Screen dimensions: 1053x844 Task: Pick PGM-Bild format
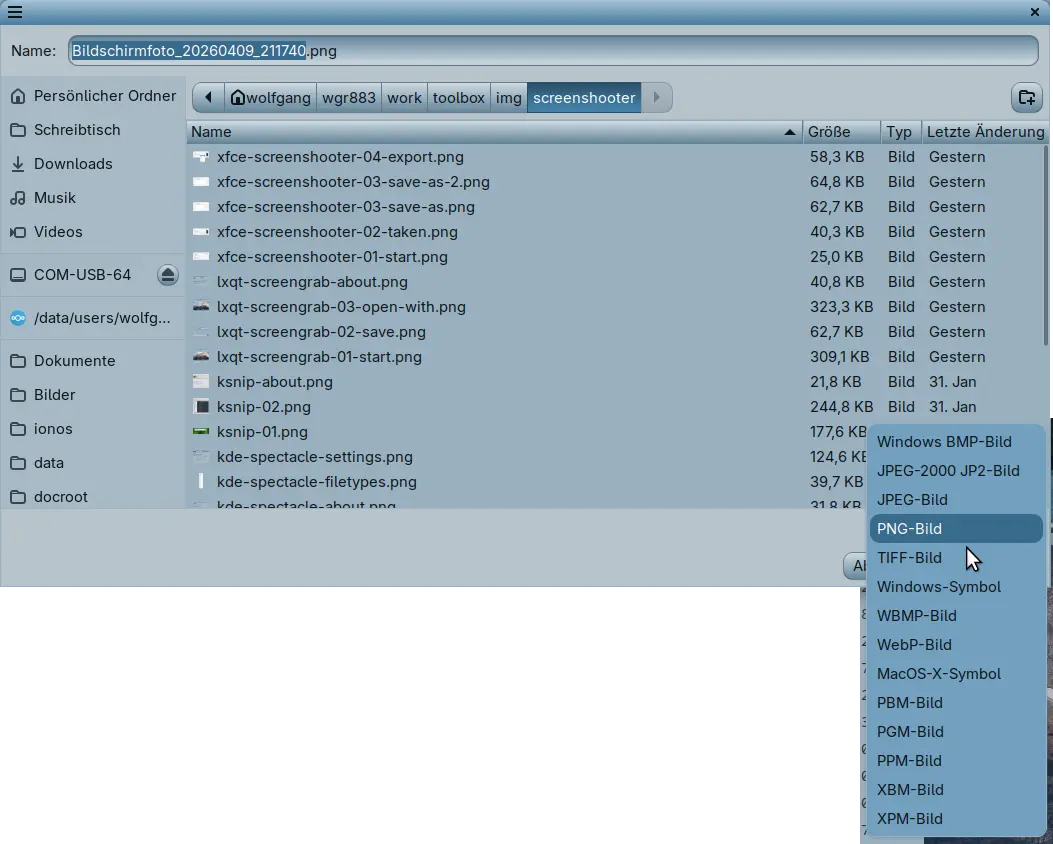tap(956, 732)
